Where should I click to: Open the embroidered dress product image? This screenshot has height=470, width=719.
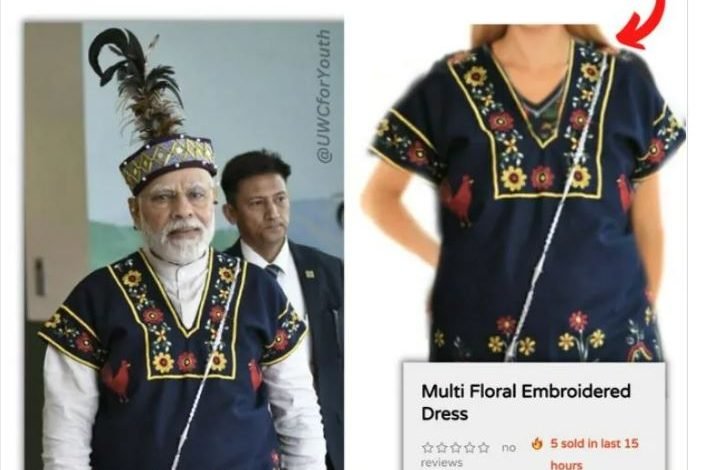tap(524, 193)
